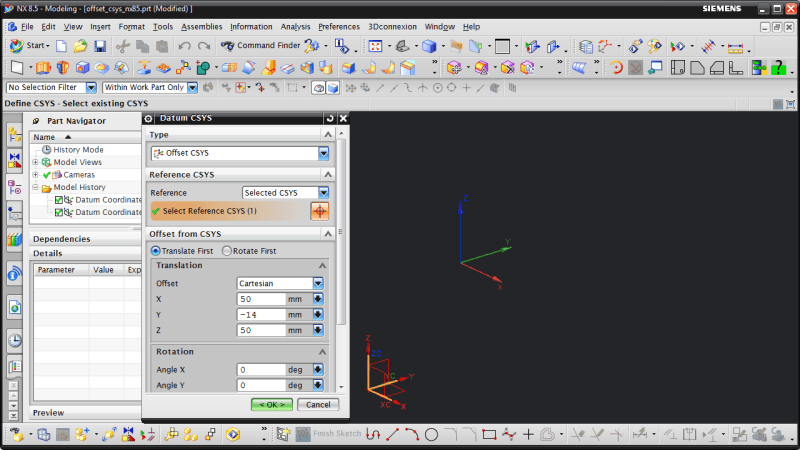This screenshot has width=800, height=450.
Task: Open the Assemblies menu
Action: click(202, 26)
